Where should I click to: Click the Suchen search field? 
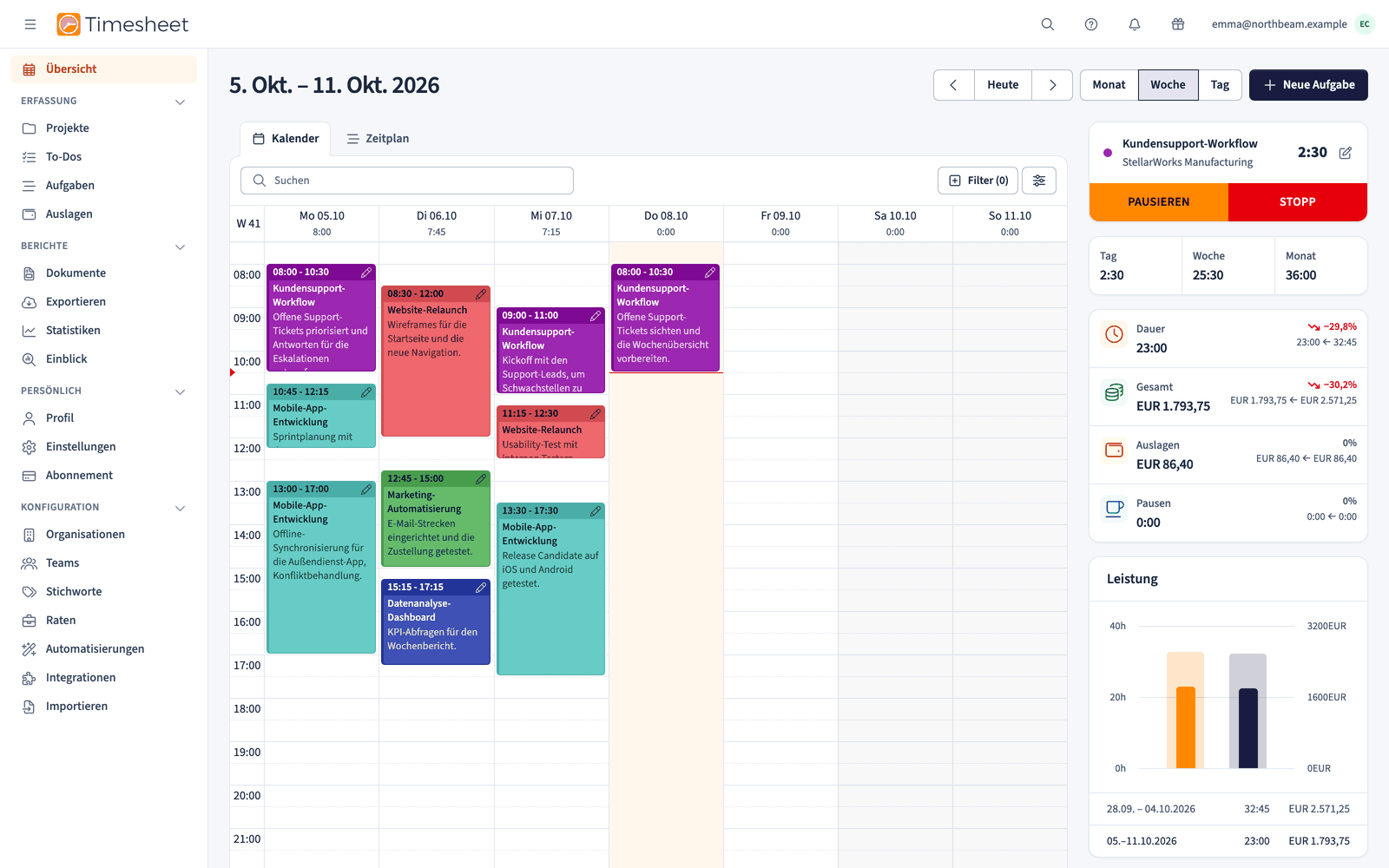(x=407, y=181)
